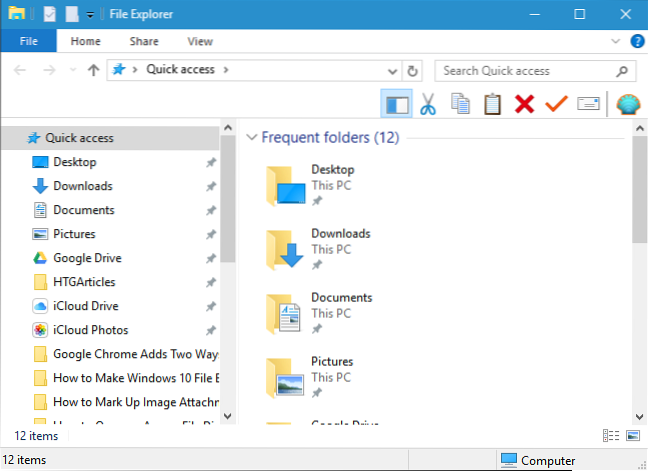Click the clipboard Paste icon

[492, 104]
